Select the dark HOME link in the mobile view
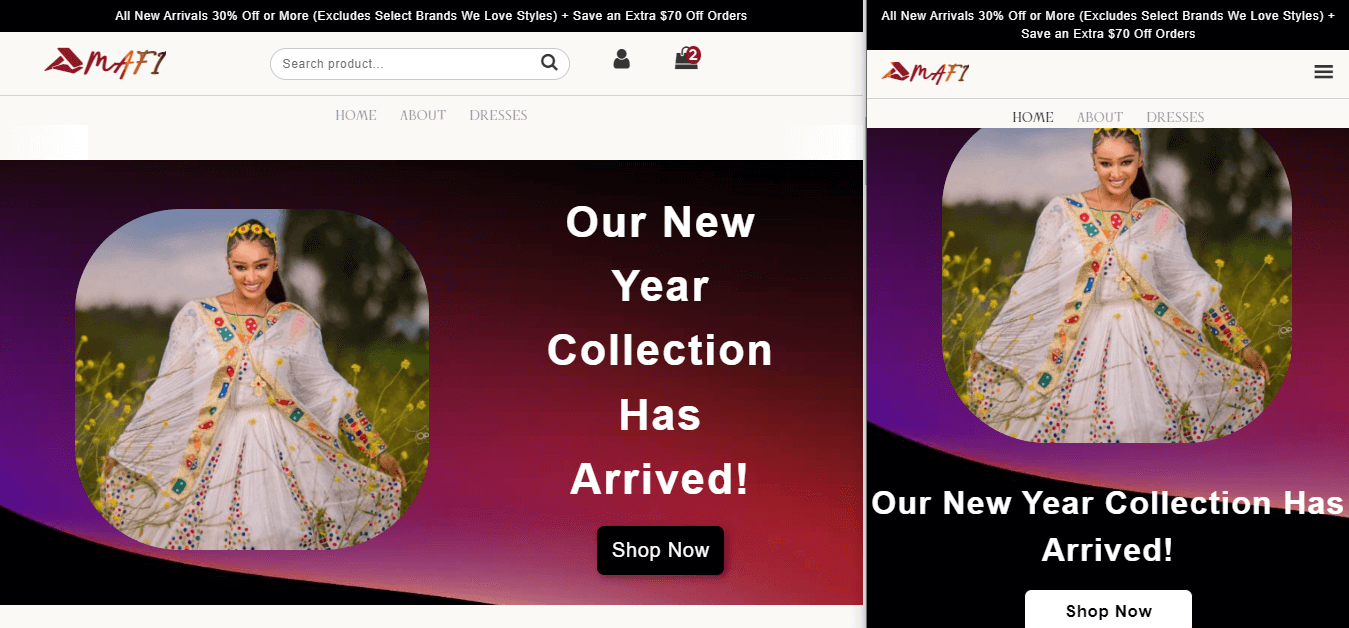The width and height of the screenshot is (1349, 628). tap(1033, 117)
